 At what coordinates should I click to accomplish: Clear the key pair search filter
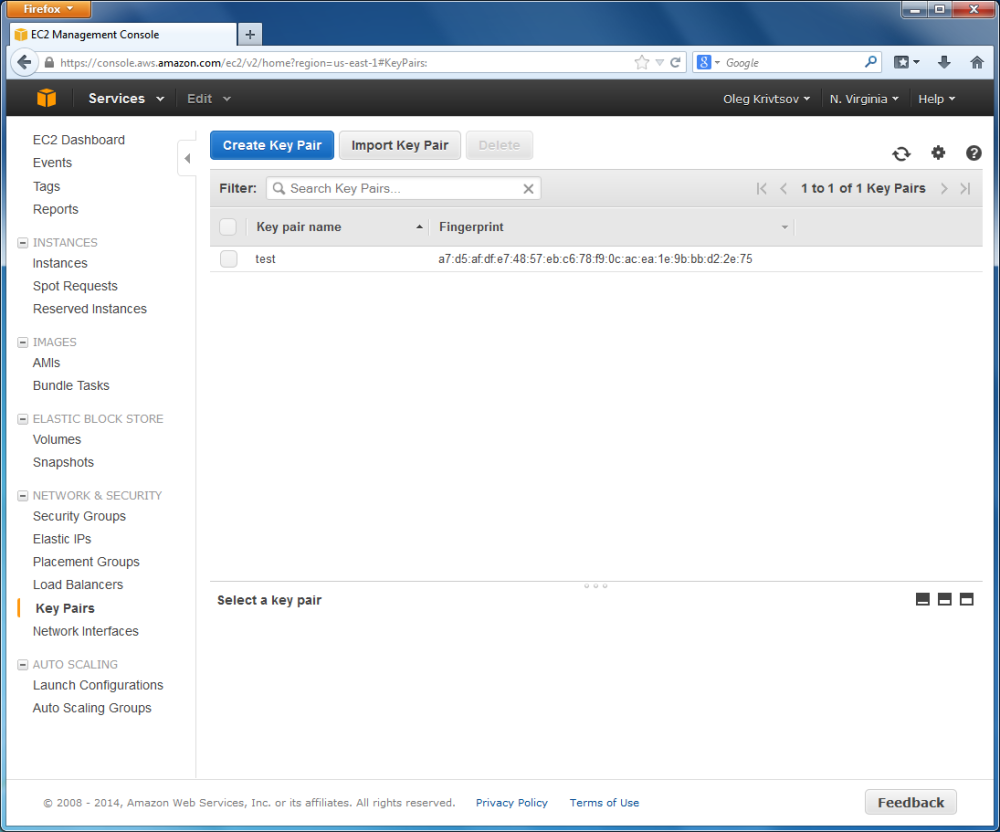528,189
